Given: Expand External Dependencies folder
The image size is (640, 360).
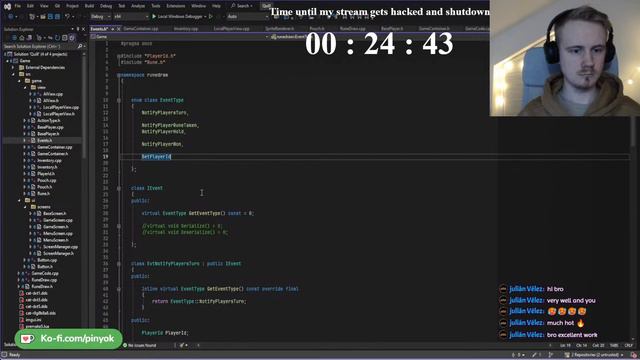Looking at the screenshot, I should (x=13, y=67).
